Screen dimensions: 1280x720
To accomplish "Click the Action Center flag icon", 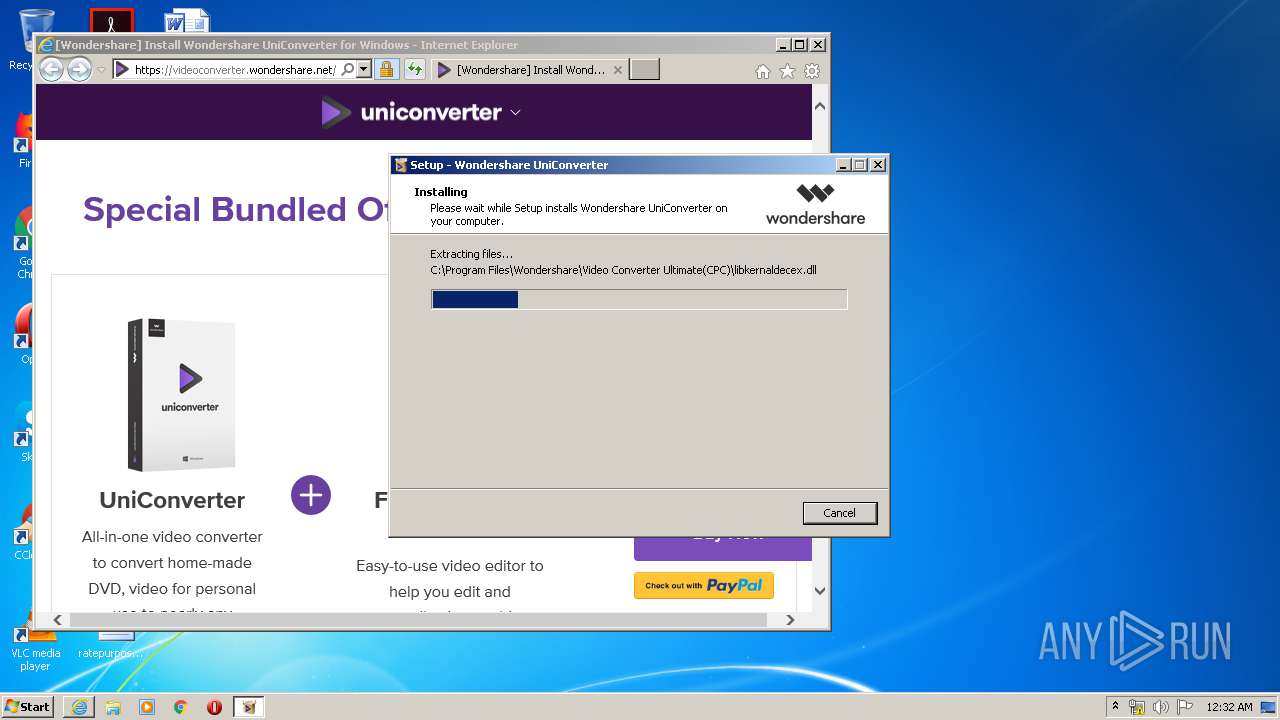I will [x=1185, y=707].
